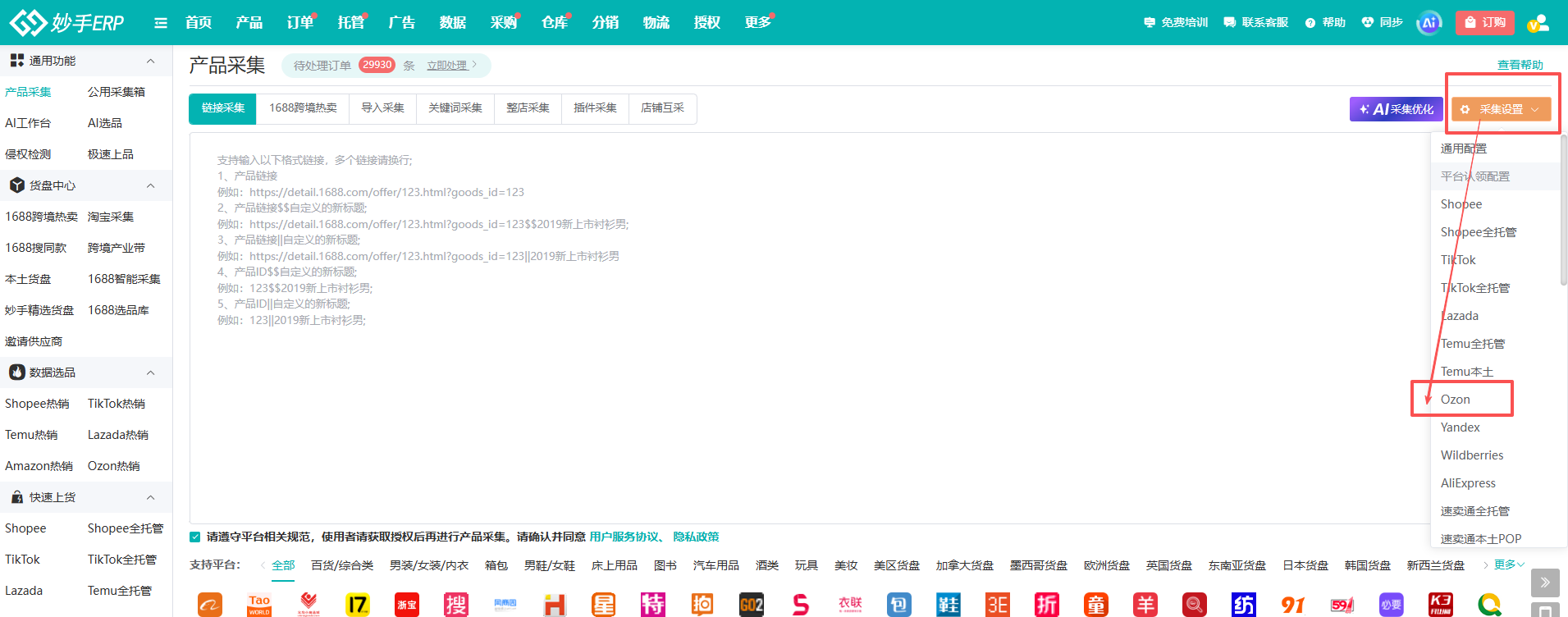
Task: Click the sidebar collapse hamburger icon
Action: [x=161, y=23]
